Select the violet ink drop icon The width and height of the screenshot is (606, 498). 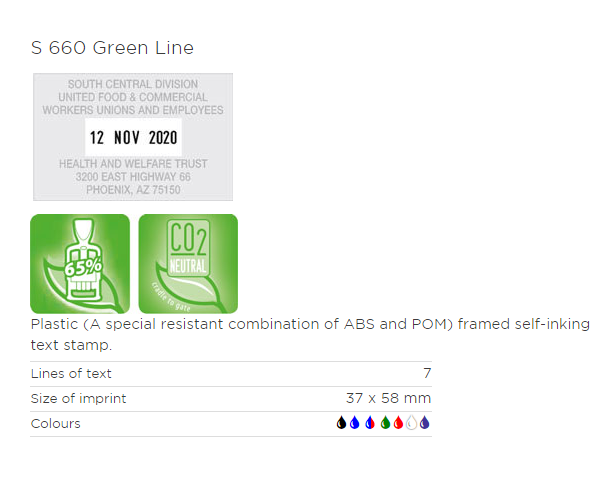pyautogui.click(x=424, y=423)
